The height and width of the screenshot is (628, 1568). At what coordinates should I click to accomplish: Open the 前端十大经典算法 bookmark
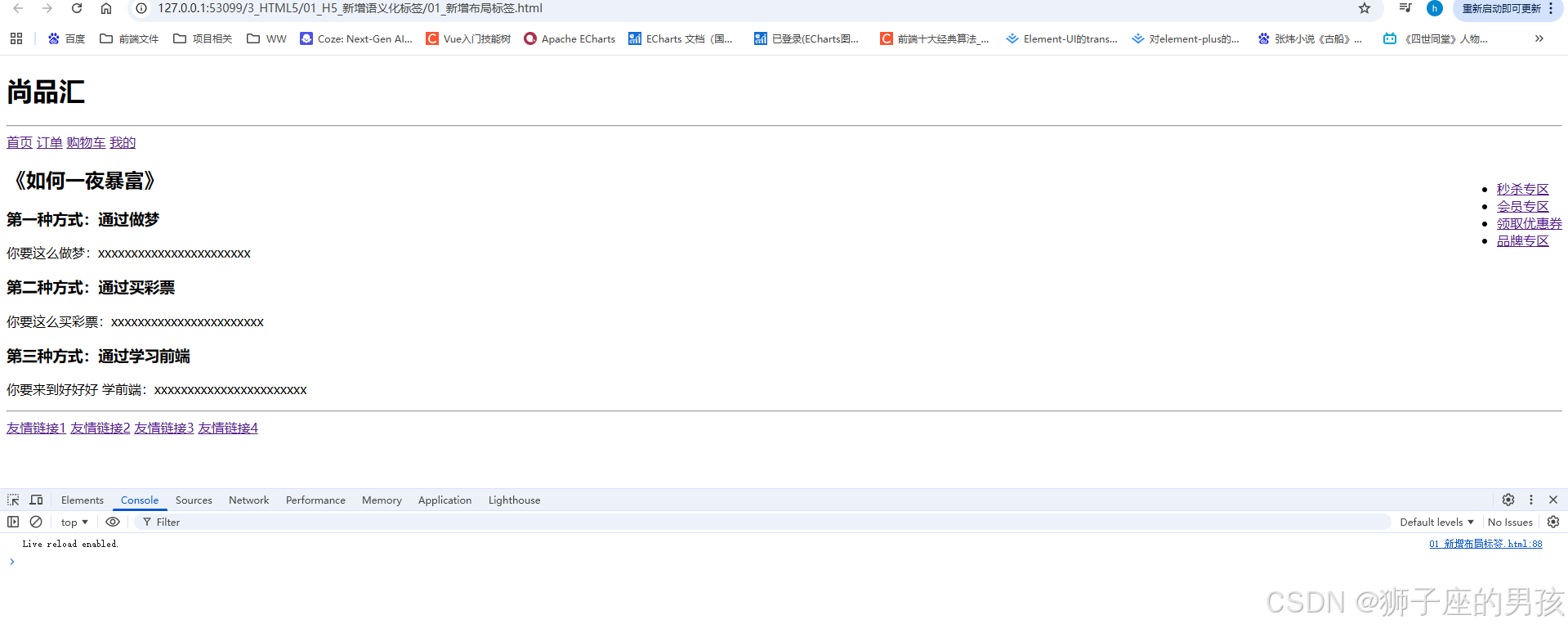tap(935, 38)
